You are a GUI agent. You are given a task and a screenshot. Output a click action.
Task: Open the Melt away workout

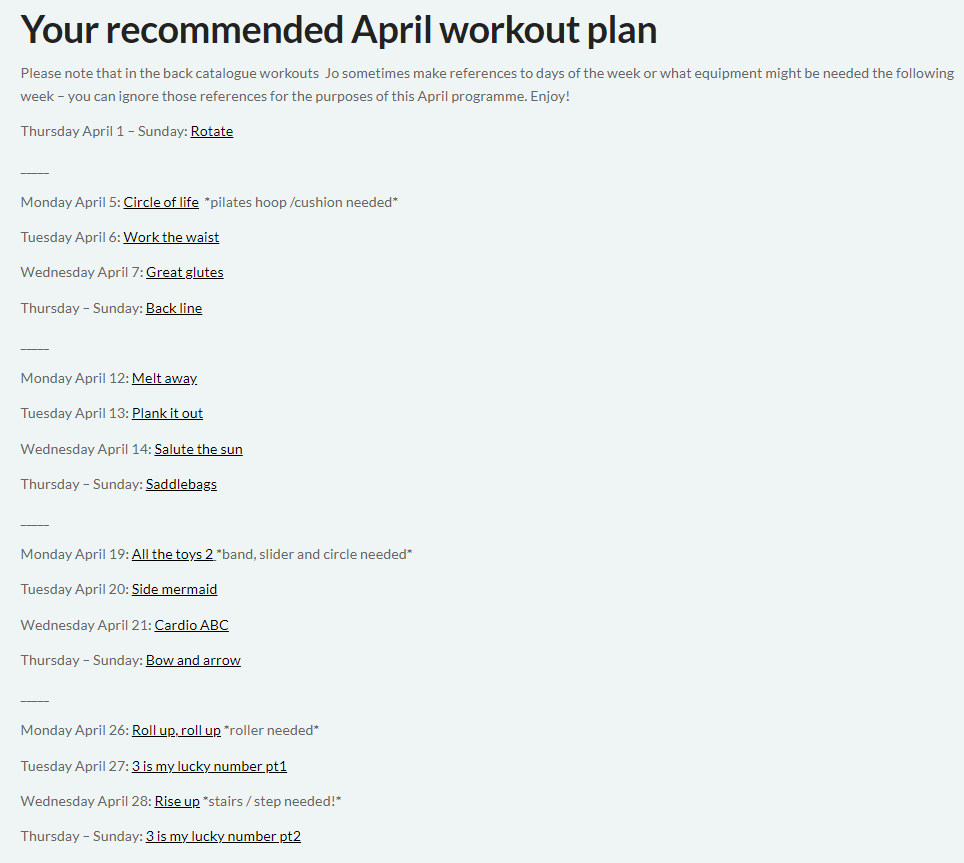pyautogui.click(x=164, y=378)
